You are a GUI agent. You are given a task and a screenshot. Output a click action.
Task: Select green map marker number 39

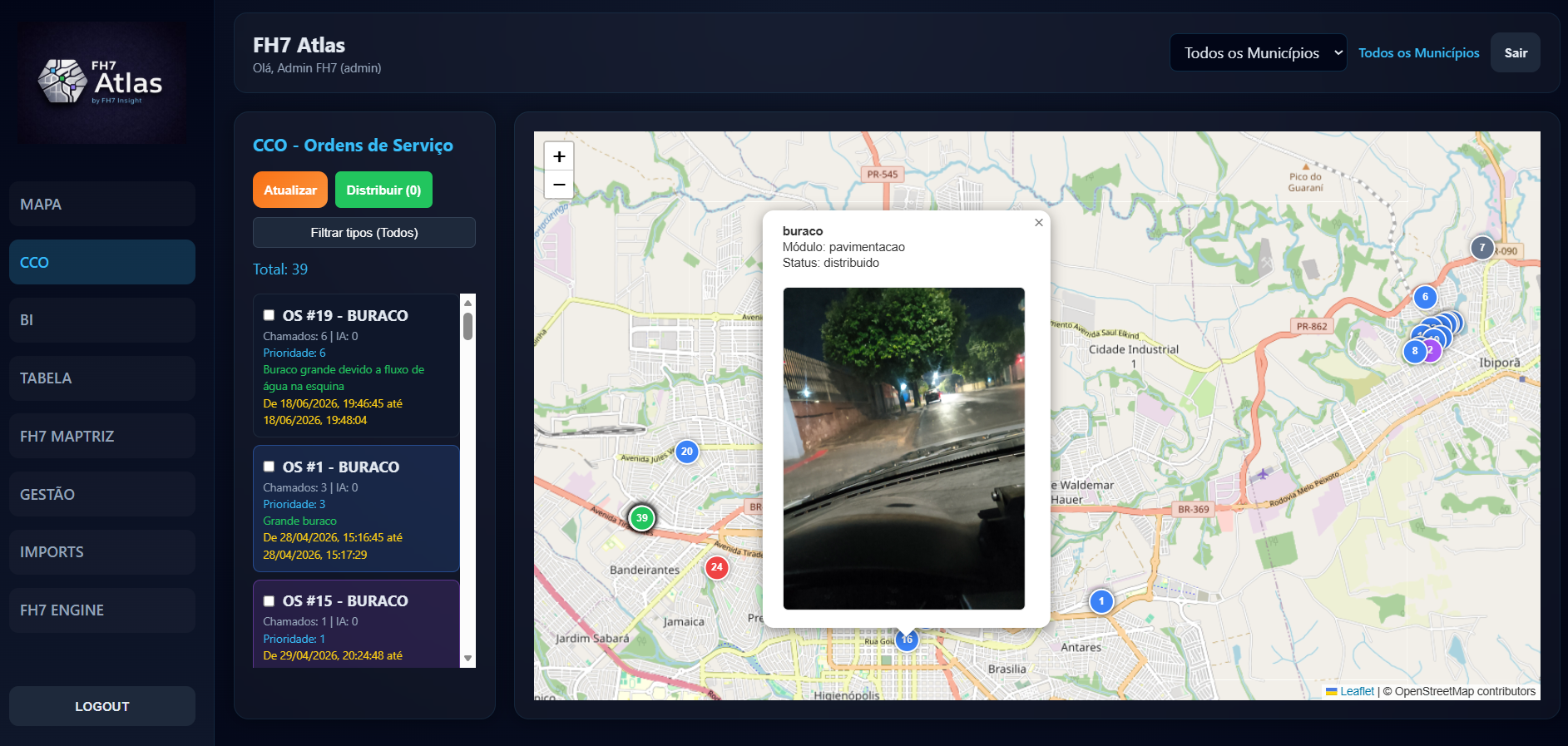(x=641, y=518)
